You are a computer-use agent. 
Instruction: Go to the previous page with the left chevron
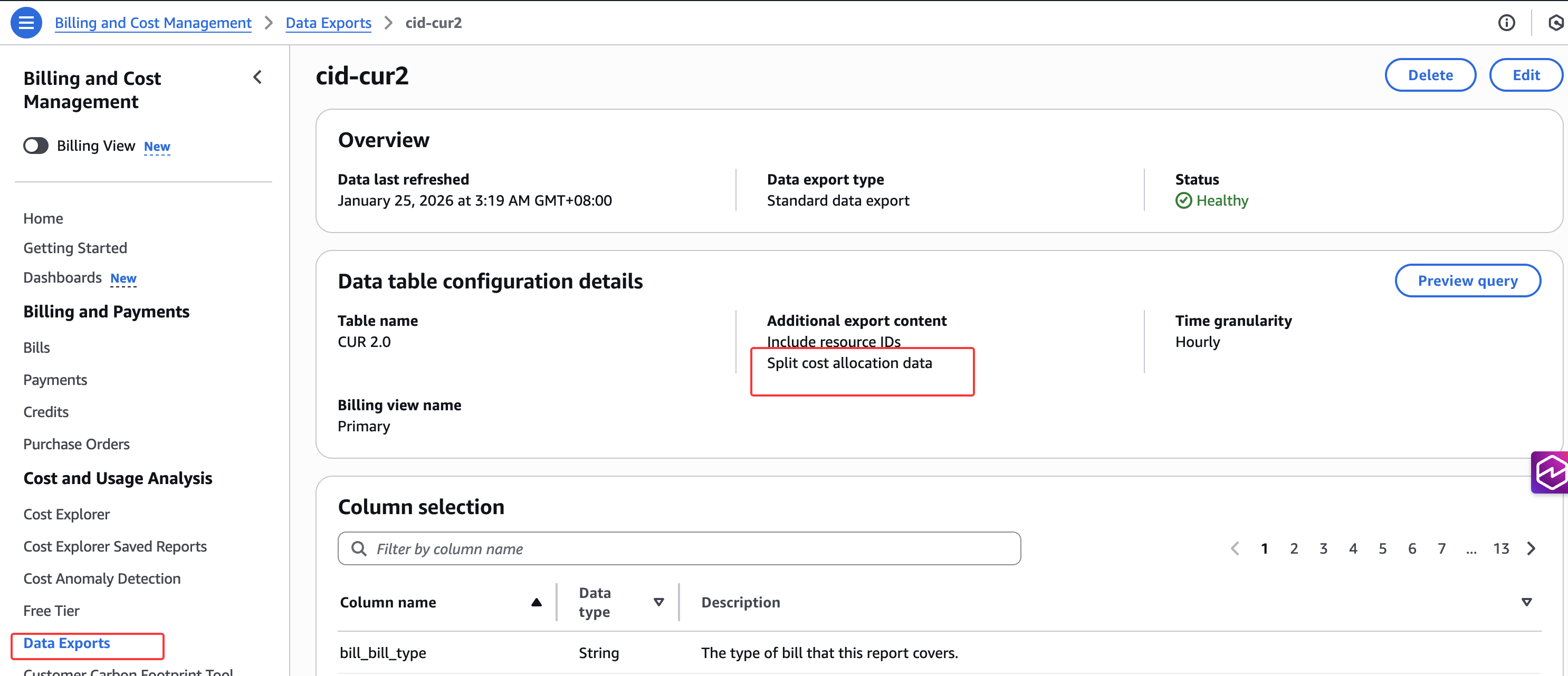[1235, 549]
